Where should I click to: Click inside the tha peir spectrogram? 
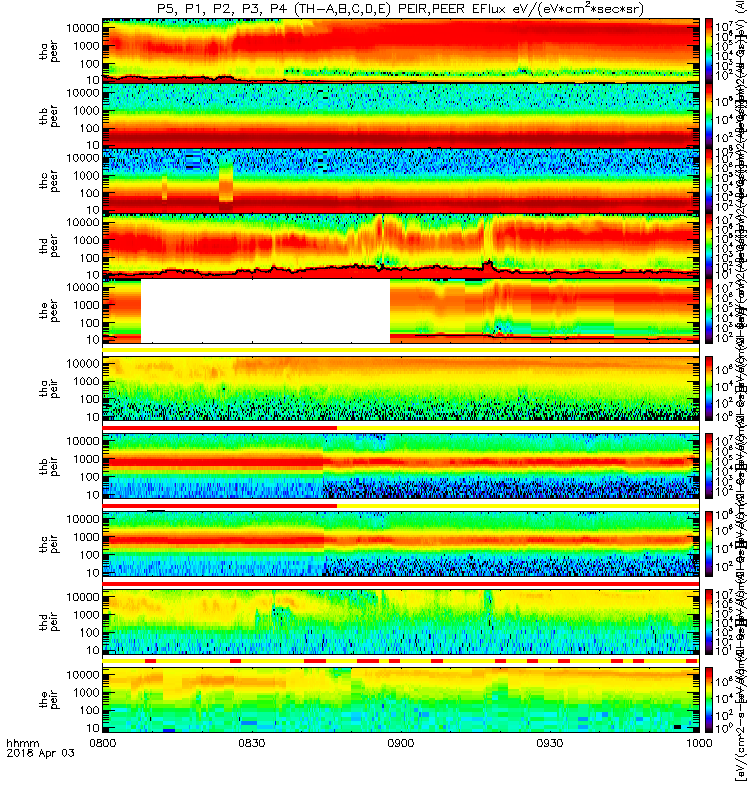401,388
